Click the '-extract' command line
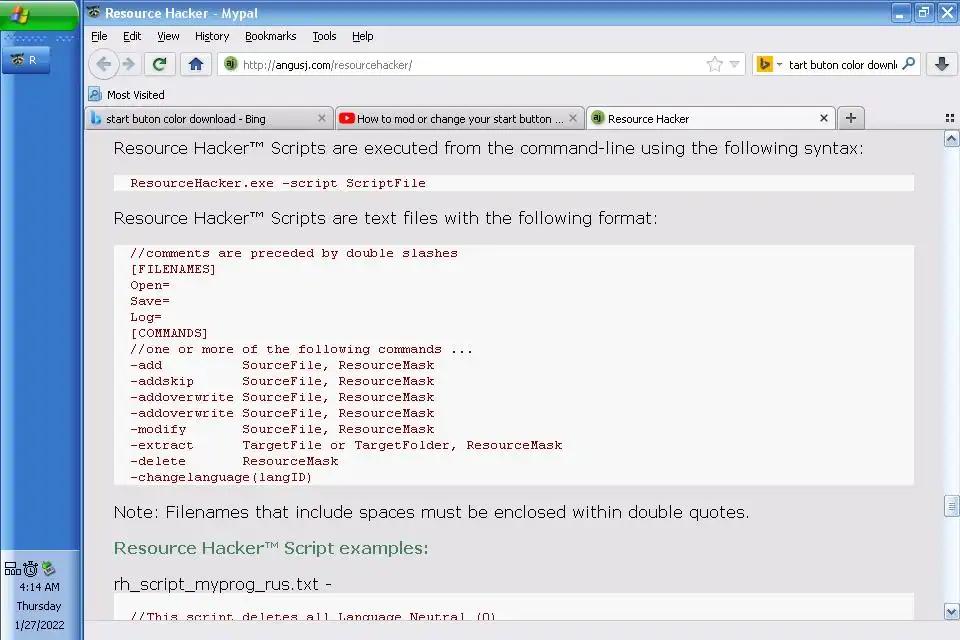The image size is (960, 640). pyautogui.click(x=346, y=445)
